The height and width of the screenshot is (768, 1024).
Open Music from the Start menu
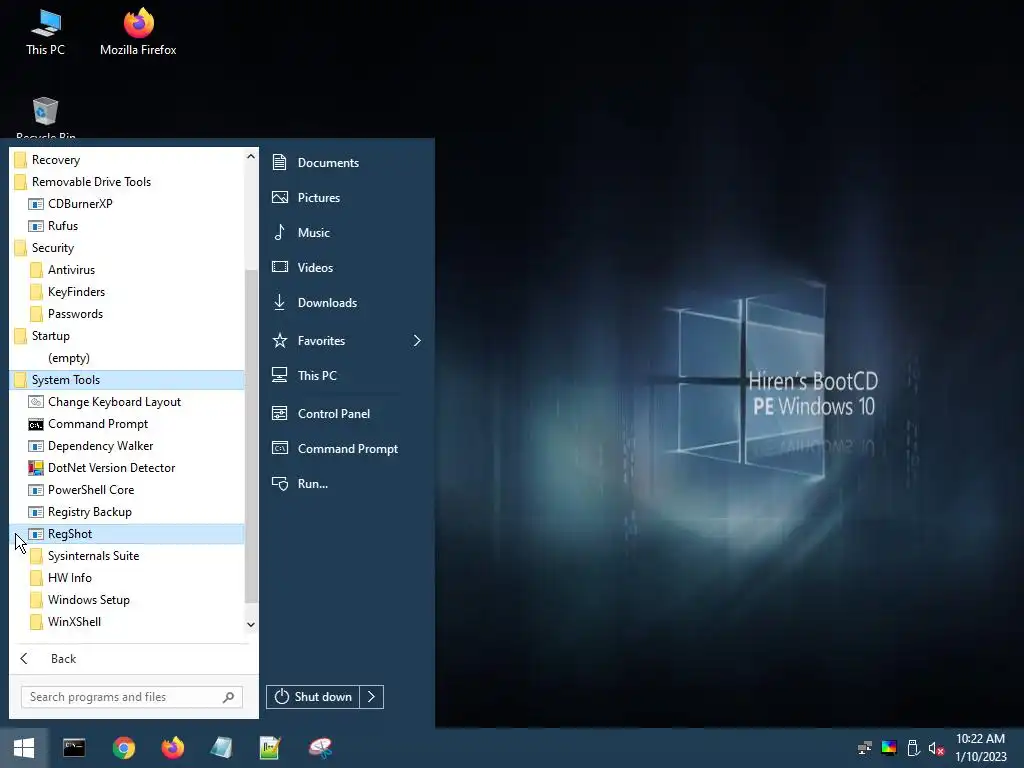(x=347, y=232)
